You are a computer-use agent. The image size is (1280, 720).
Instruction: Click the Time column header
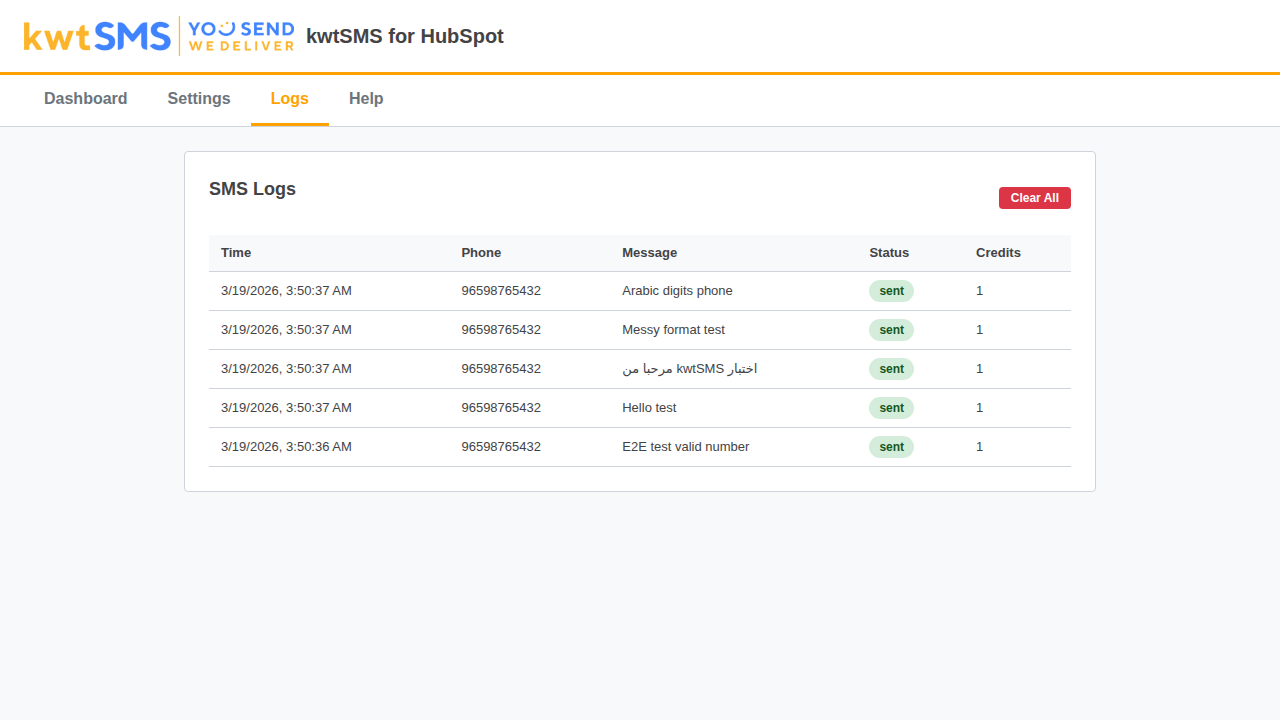click(236, 253)
